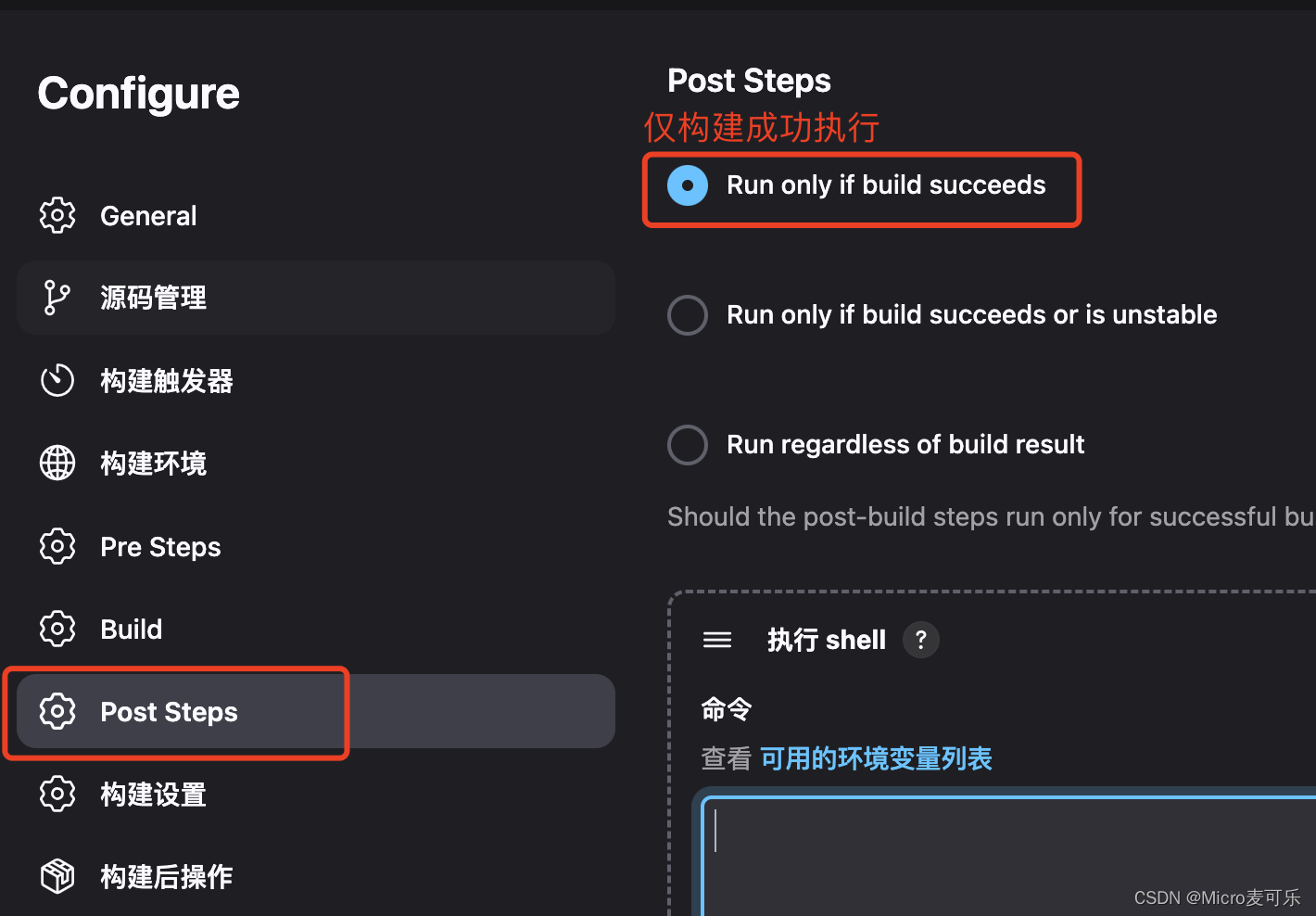The width and height of the screenshot is (1316, 916).
Task: Go to the Pre Steps section label
Action: [160, 547]
